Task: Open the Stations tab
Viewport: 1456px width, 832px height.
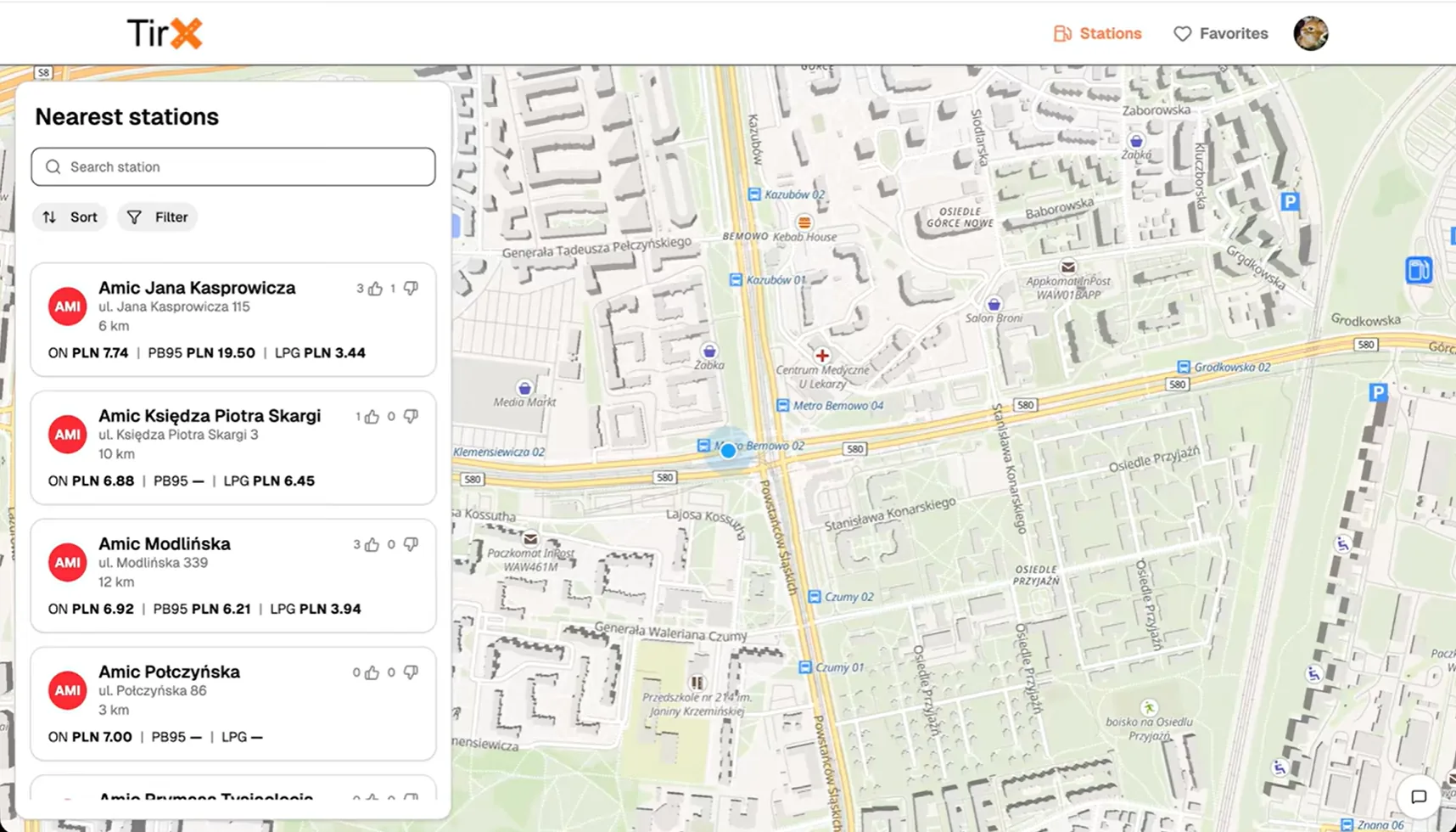Action: pyautogui.click(x=1097, y=33)
